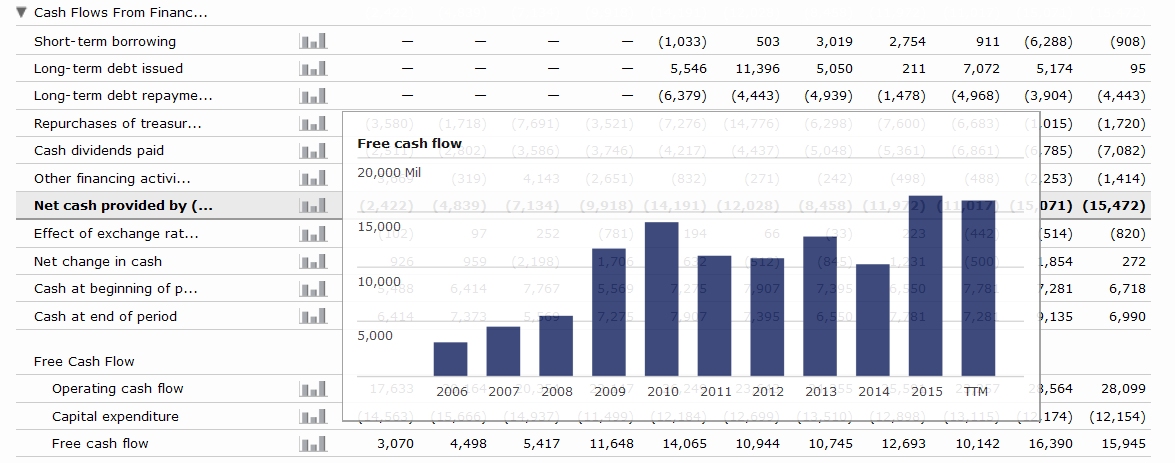Select the Net change in cash label
This screenshot has height=463, width=1175.
click(97, 261)
